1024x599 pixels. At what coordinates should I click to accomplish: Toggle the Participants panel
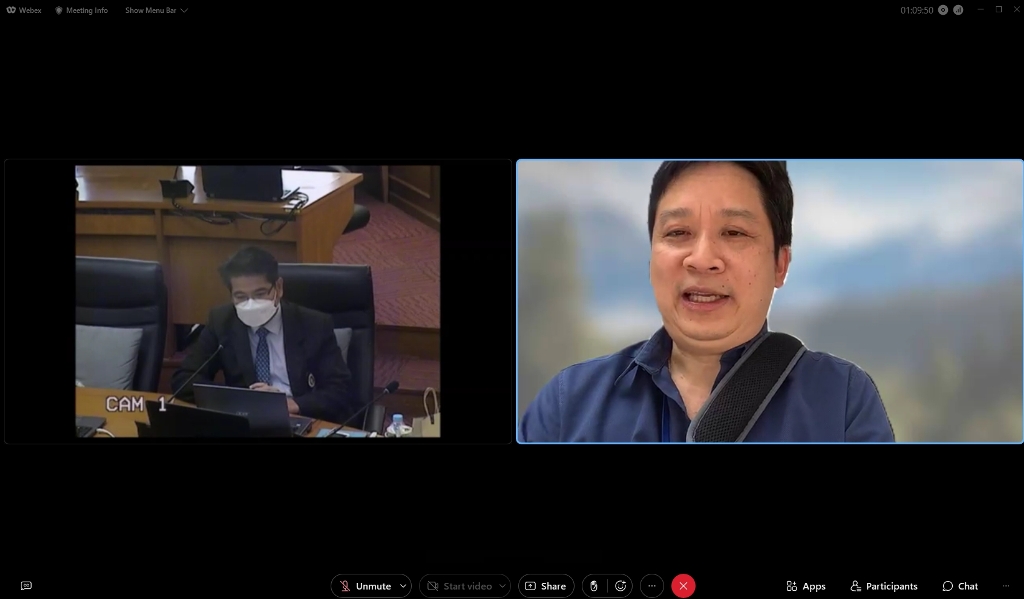tap(884, 586)
